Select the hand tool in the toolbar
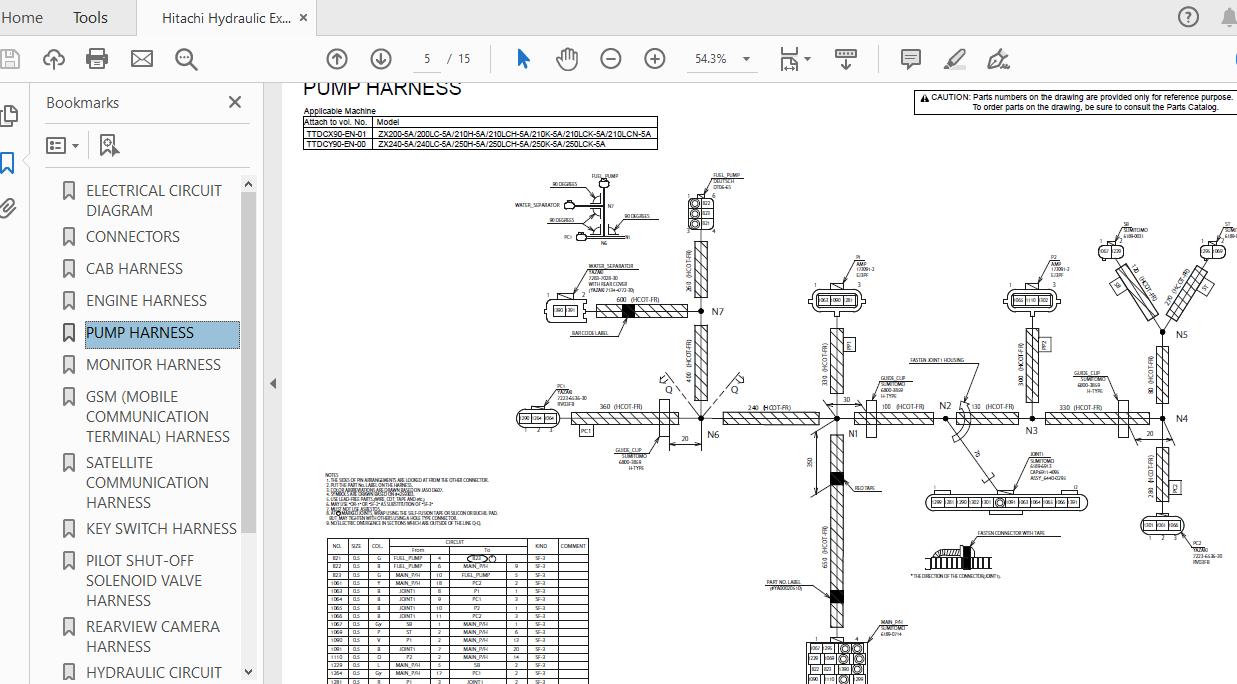Image resolution: width=1237 pixels, height=684 pixels. click(x=567, y=58)
